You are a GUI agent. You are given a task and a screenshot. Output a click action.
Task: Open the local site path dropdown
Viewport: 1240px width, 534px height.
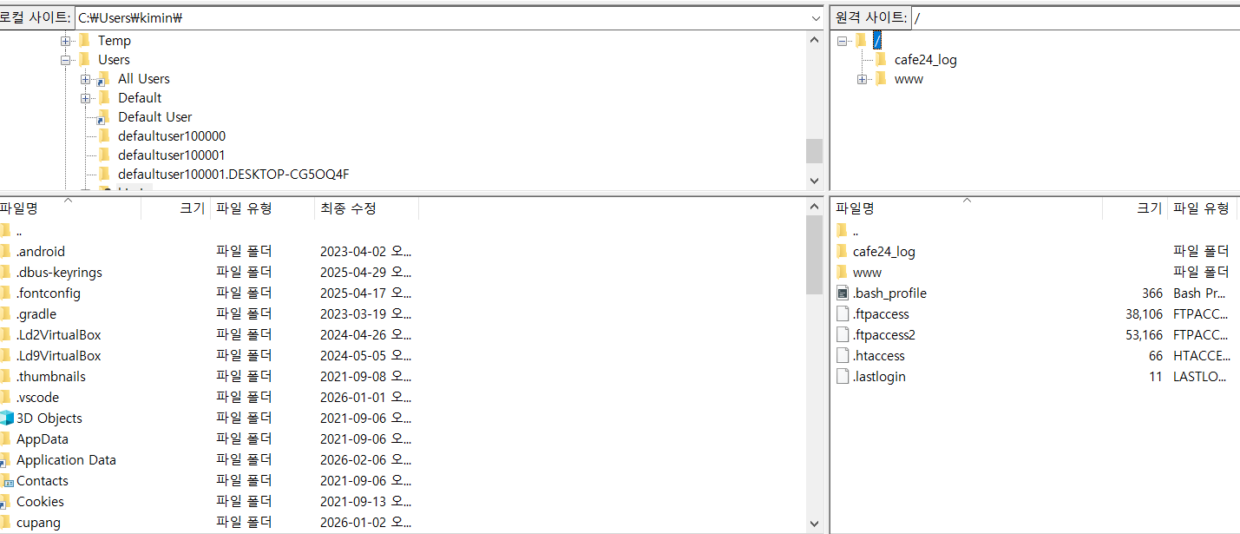816,18
